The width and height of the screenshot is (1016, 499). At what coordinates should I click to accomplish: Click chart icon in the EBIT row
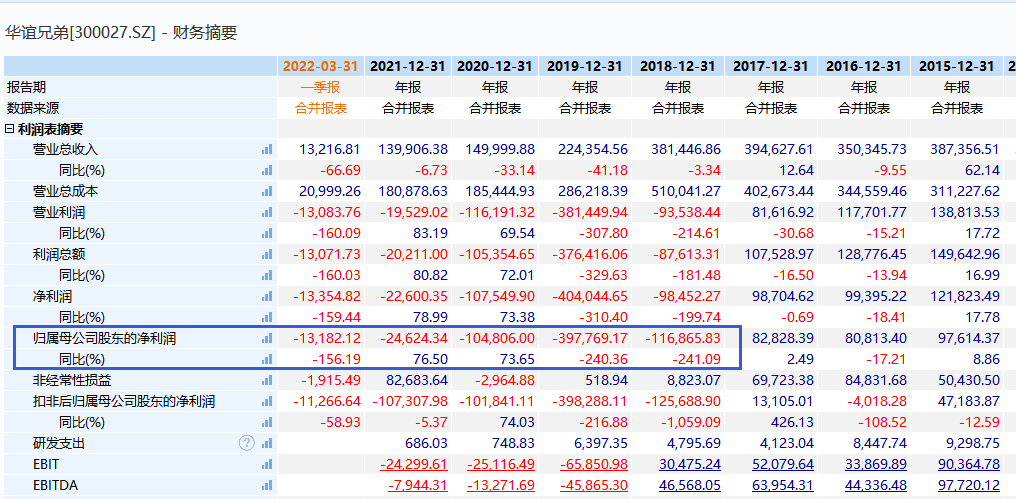(266, 464)
